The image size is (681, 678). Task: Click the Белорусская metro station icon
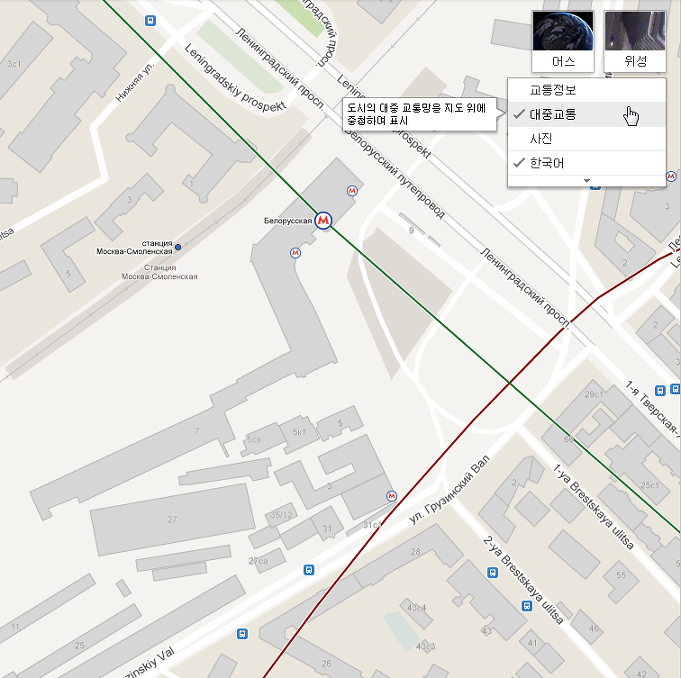coord(323,221)
